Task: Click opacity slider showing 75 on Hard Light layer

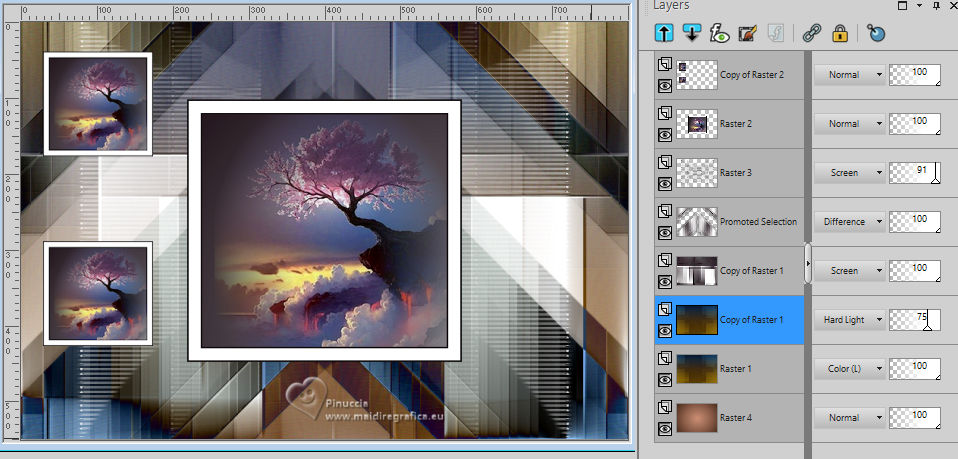Action: tap(915, 319)
